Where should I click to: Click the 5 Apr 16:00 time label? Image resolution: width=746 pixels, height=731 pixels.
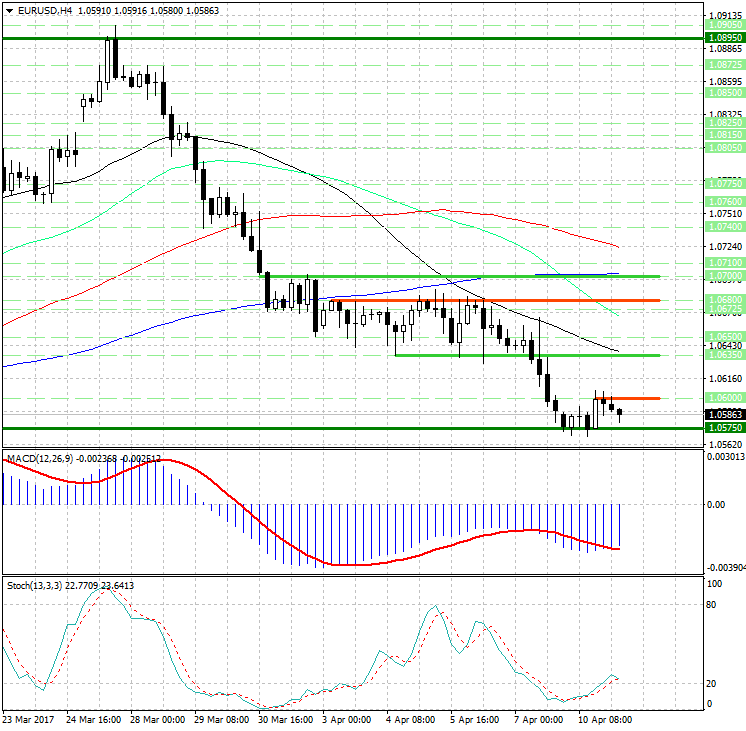click(474, 719)
